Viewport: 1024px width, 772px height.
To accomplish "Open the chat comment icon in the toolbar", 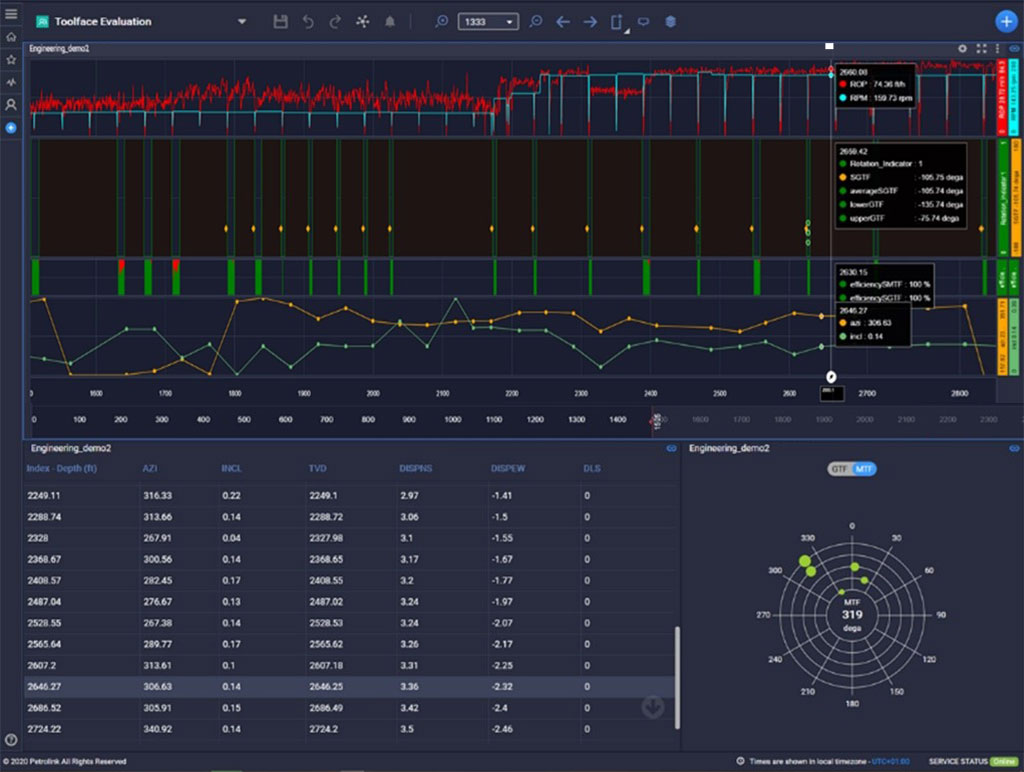I will [644, 20].
